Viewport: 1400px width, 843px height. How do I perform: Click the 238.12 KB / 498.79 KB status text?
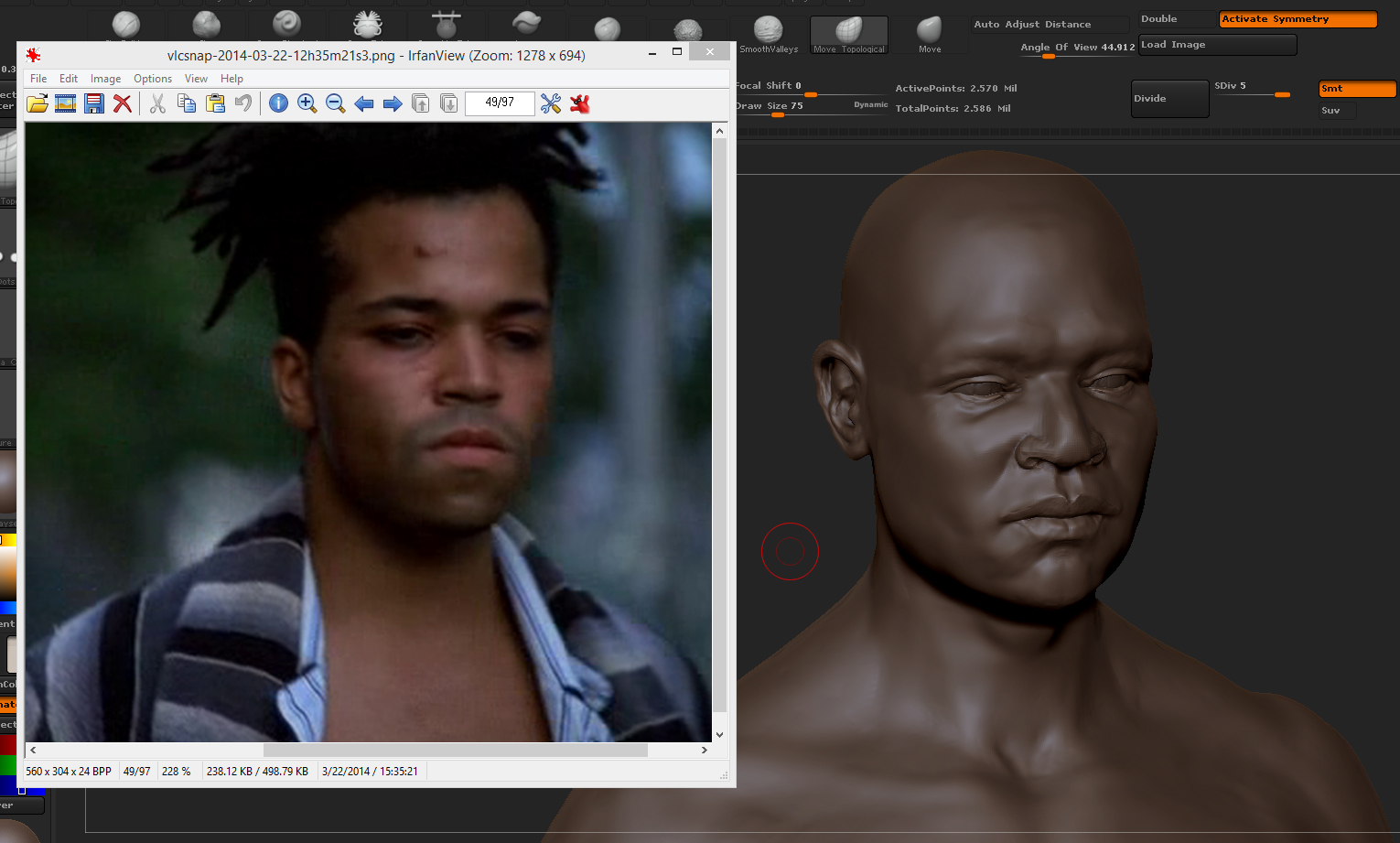point(257,772)
